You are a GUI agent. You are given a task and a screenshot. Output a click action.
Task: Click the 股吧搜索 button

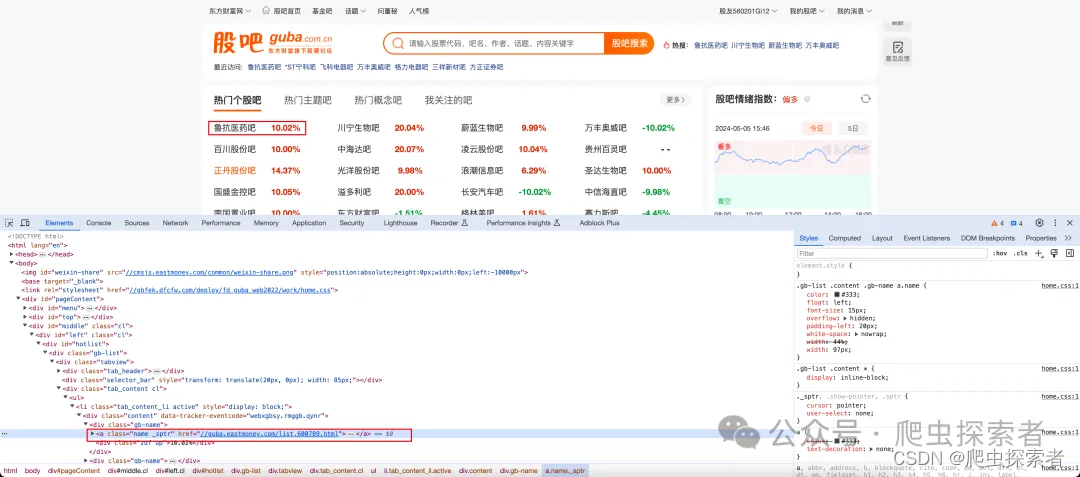point(630,43)
